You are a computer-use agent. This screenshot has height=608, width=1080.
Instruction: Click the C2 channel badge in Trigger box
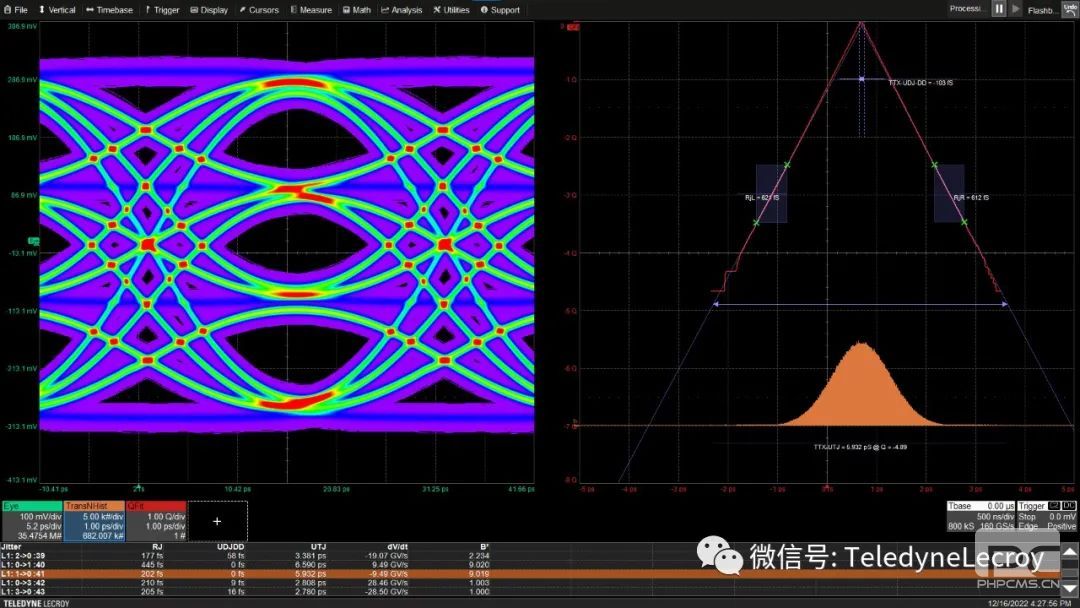click(1054, 506)
